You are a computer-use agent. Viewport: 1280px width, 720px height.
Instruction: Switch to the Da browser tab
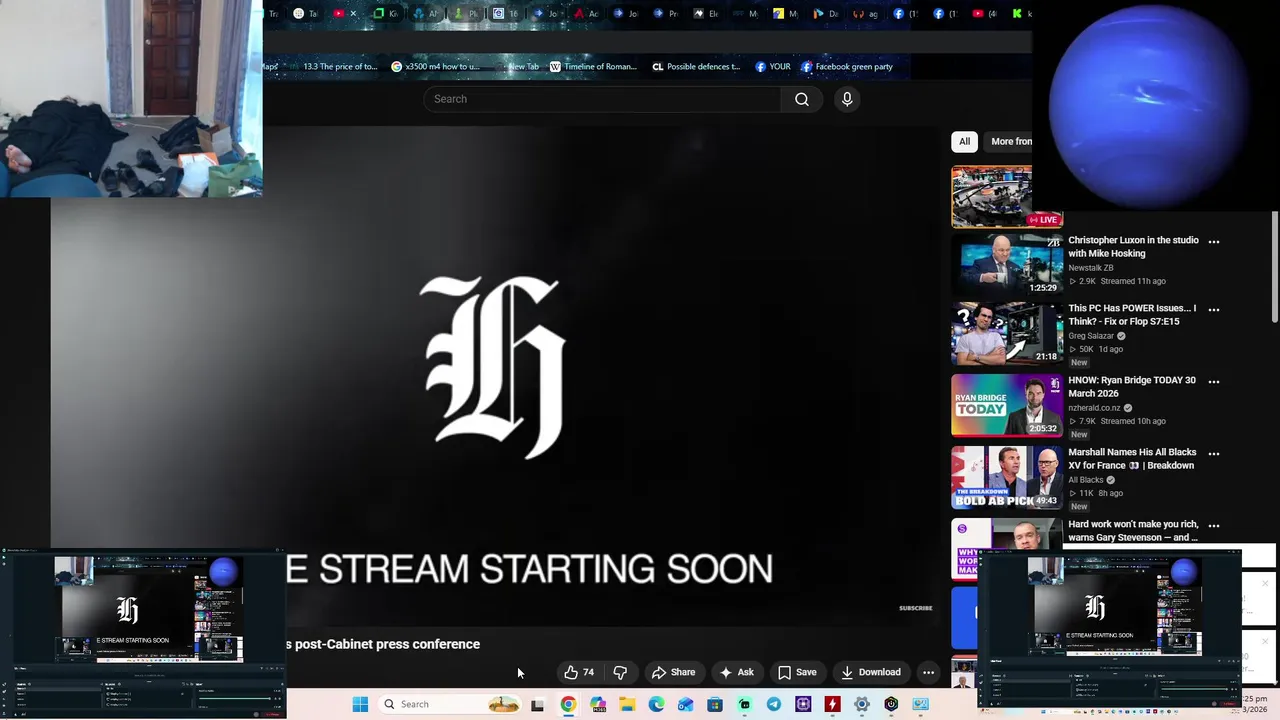click(826, 14)
